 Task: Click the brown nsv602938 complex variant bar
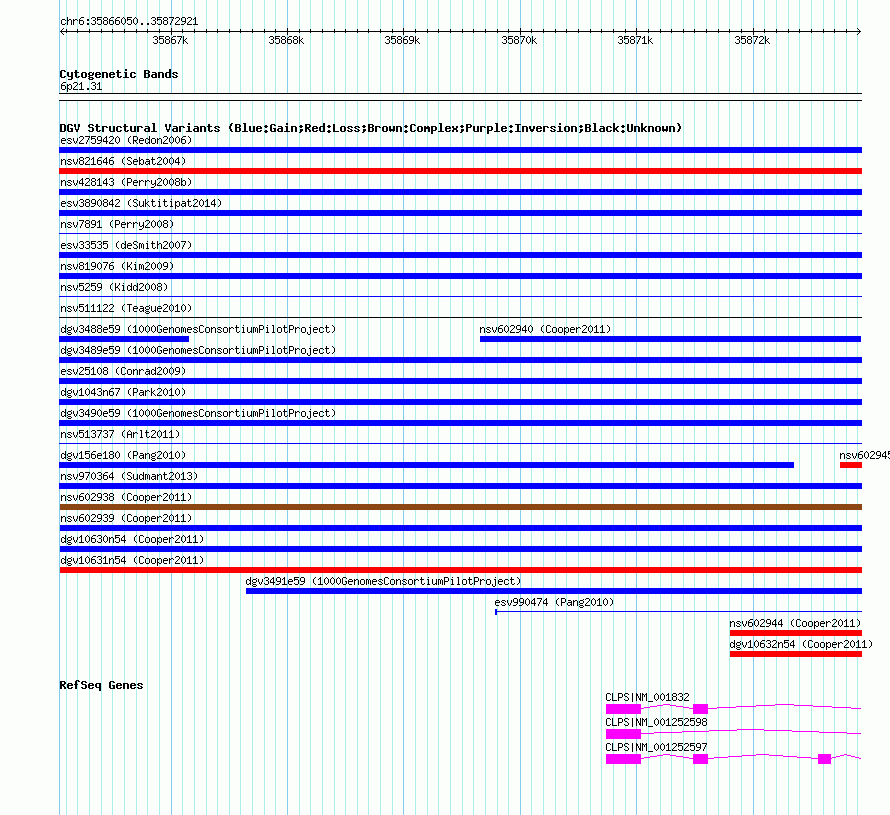click(460, 507)
